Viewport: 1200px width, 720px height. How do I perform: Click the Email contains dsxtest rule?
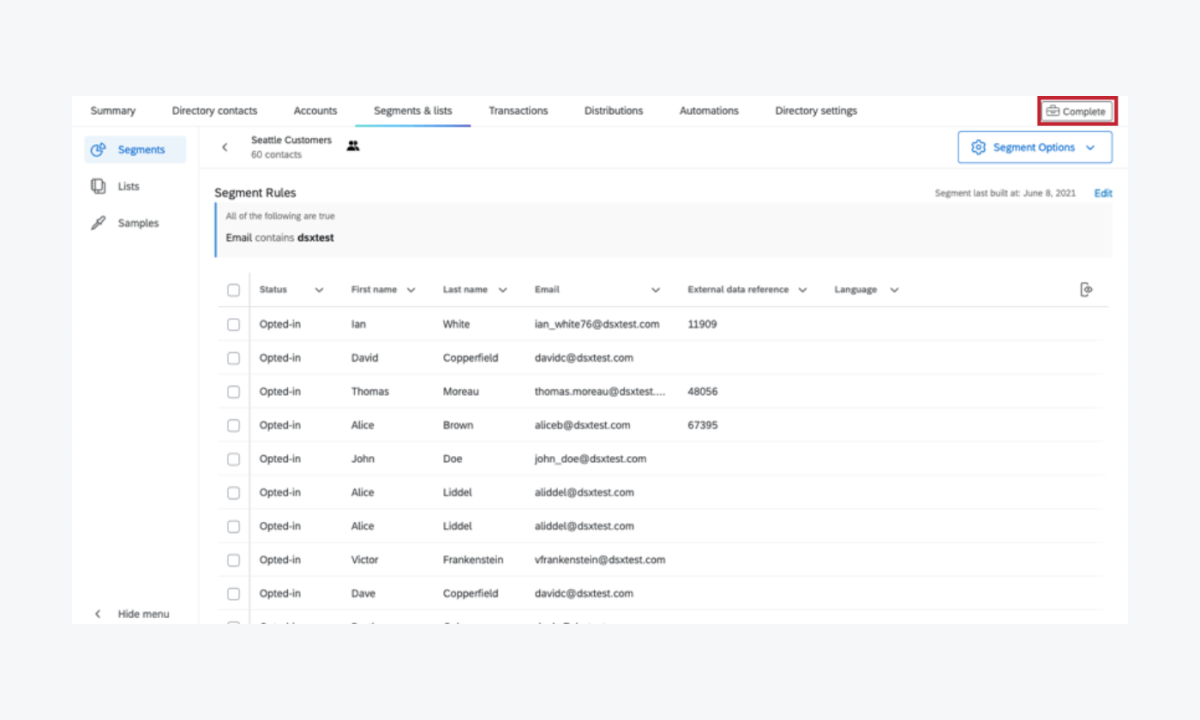point(280,237)
